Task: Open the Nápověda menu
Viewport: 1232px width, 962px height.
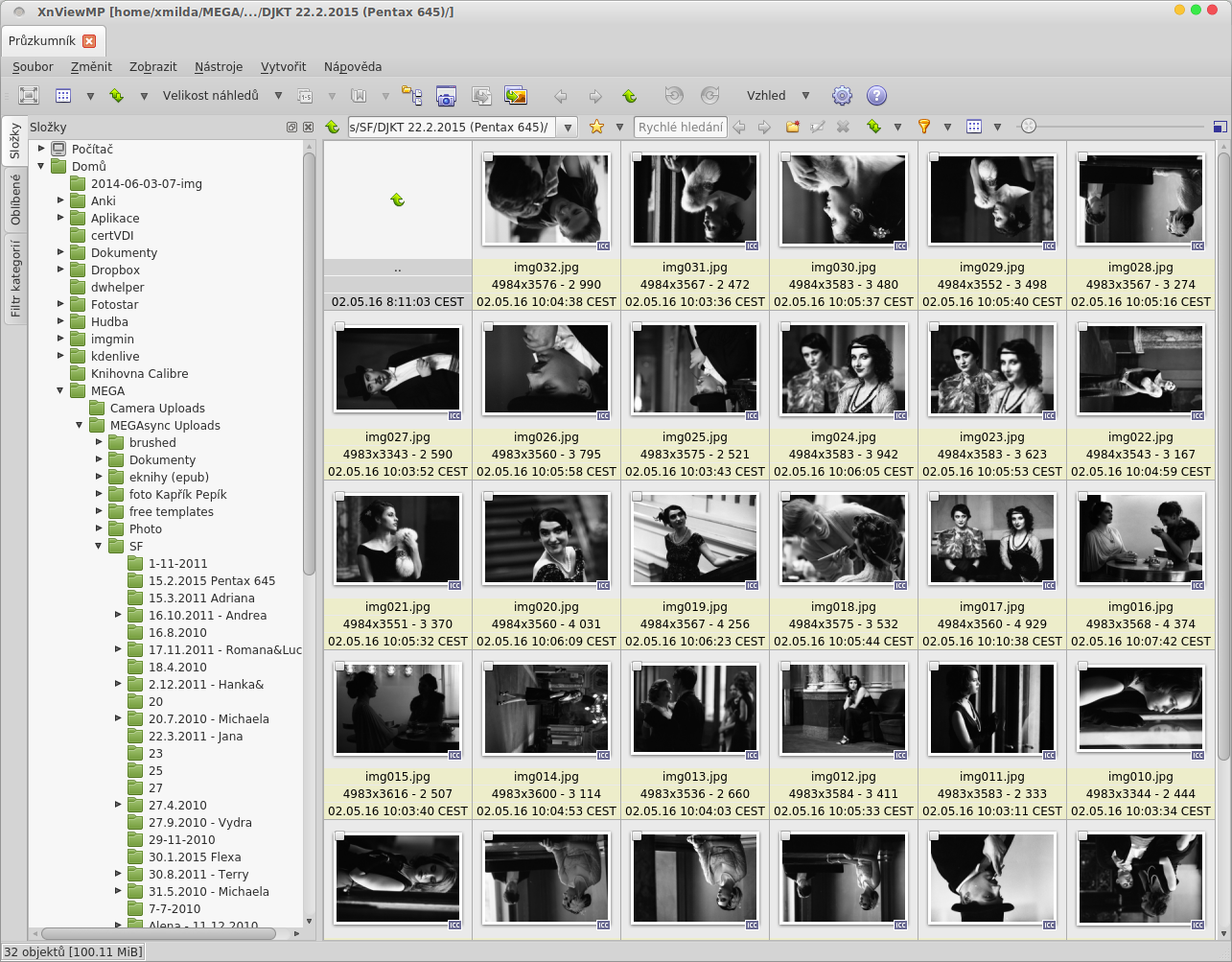Action: point(353,67)
